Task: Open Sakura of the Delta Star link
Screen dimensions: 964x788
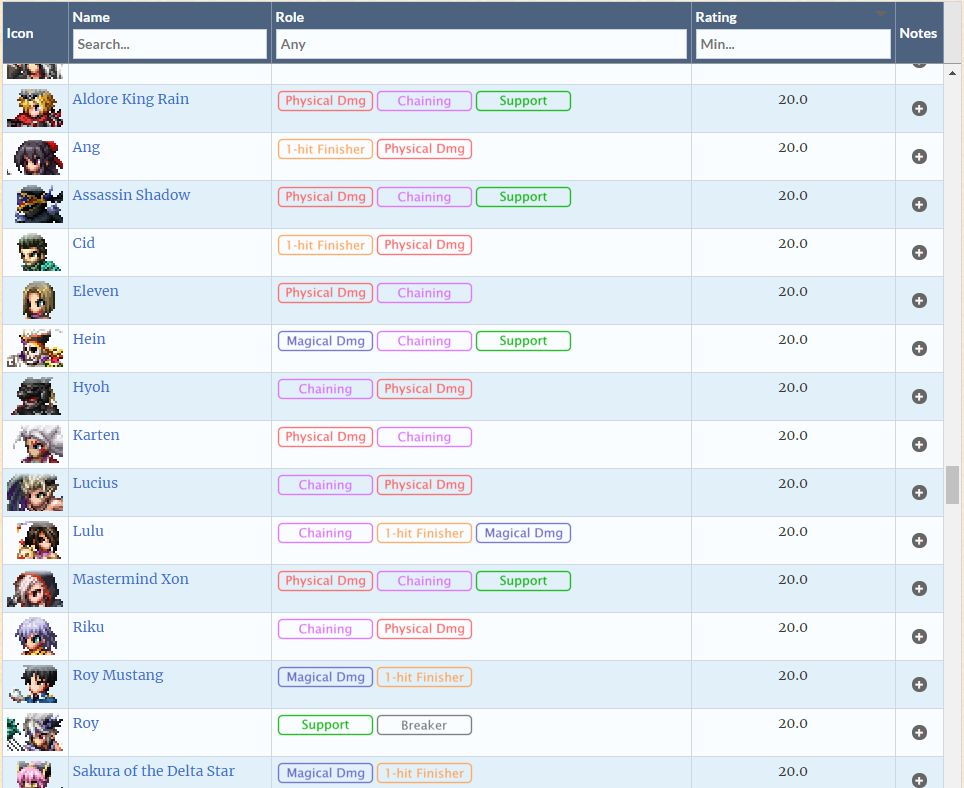Action: point(154,771)
